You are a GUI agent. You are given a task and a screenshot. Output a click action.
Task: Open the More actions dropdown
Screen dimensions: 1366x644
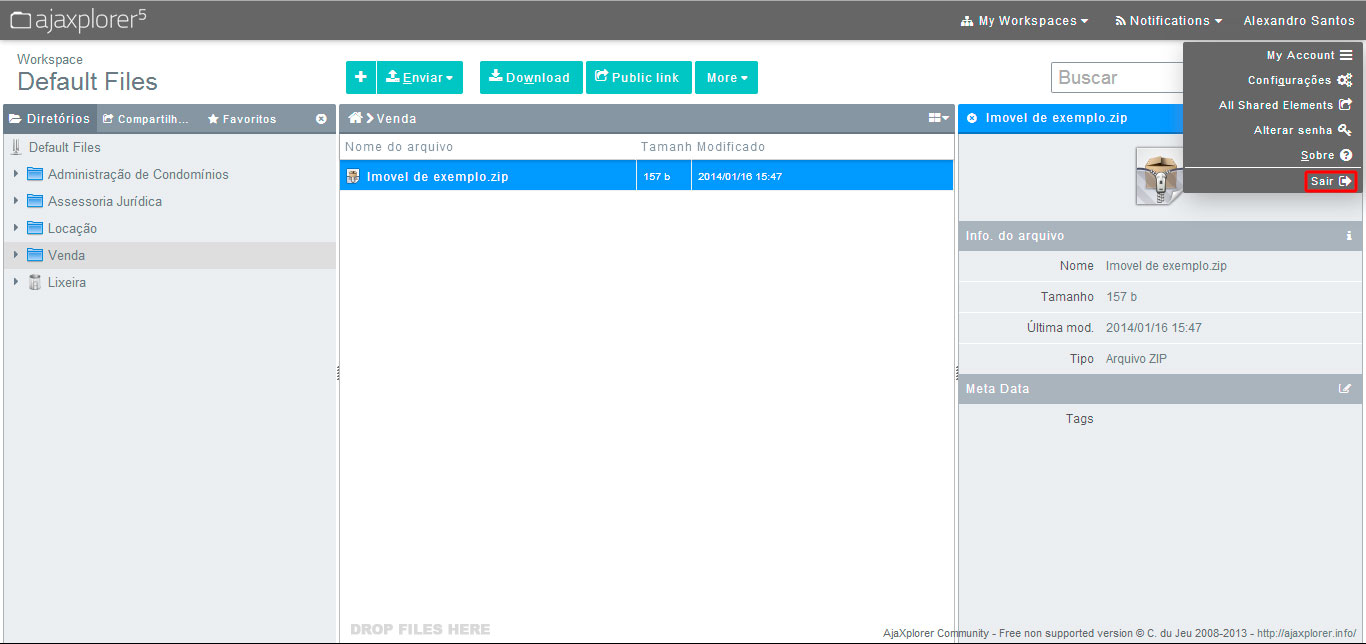726,78
